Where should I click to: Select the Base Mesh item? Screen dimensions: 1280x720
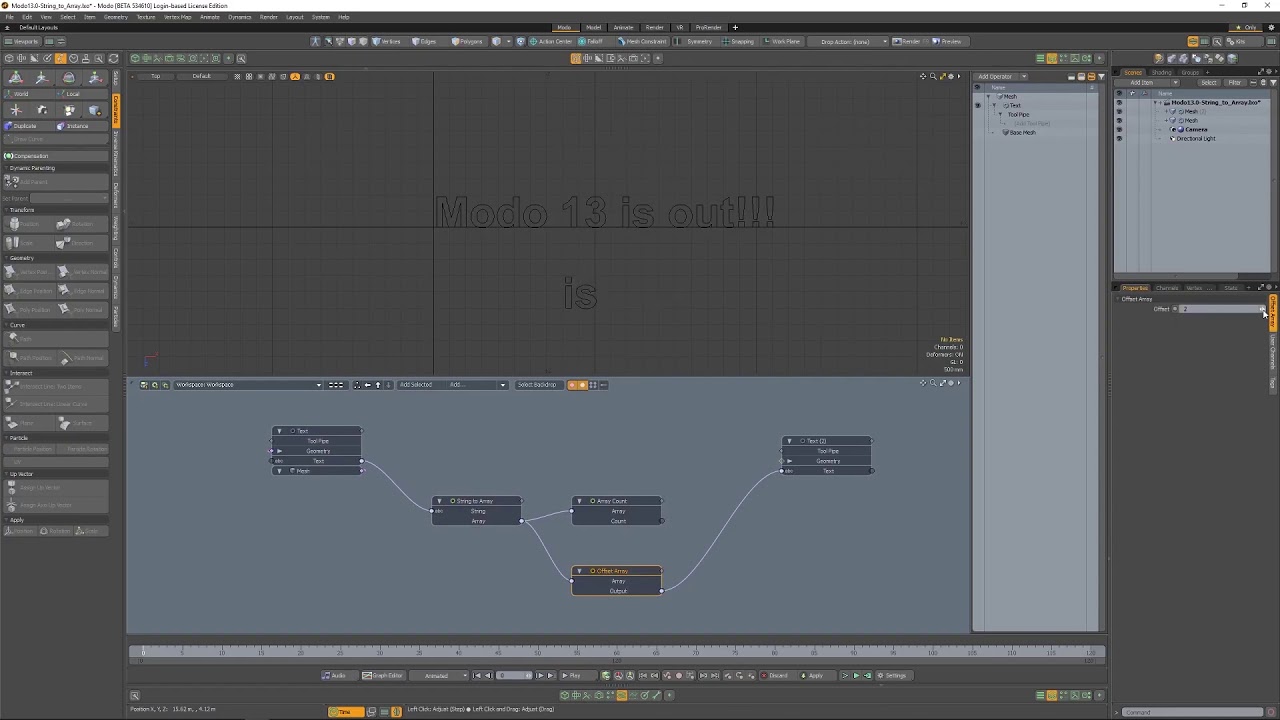(1021, 133)
